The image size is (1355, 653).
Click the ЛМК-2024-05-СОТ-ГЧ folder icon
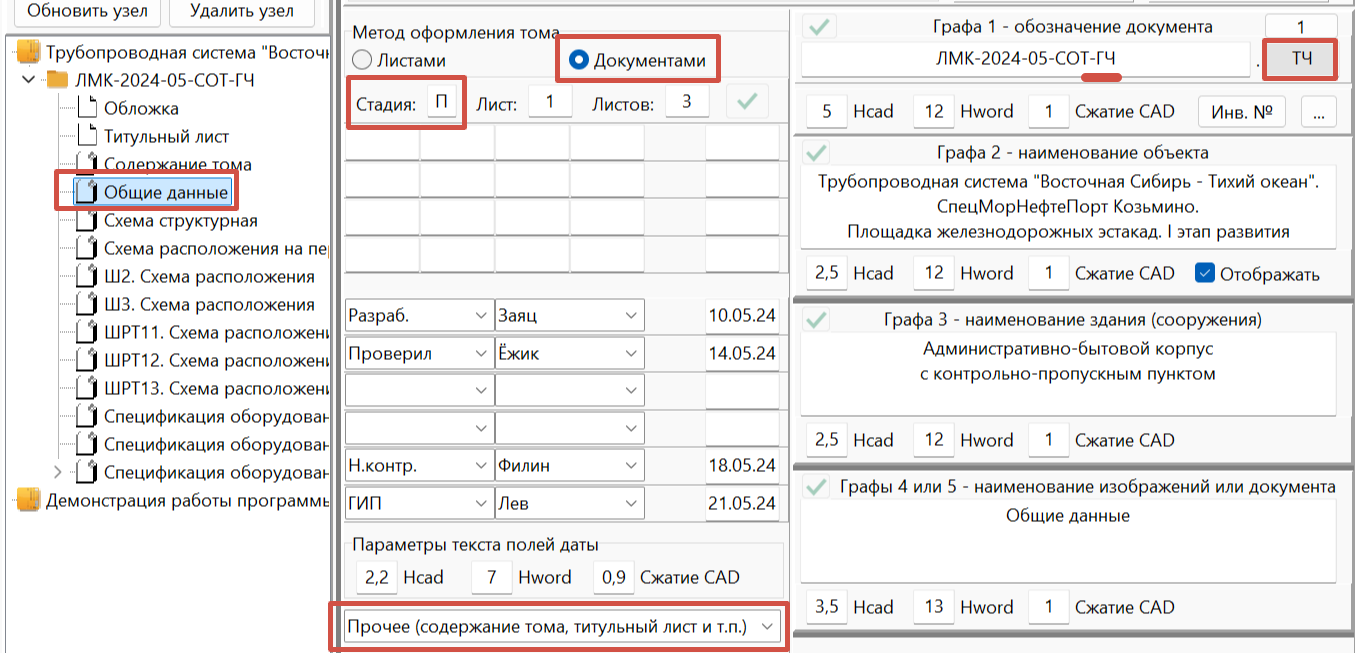58,80
